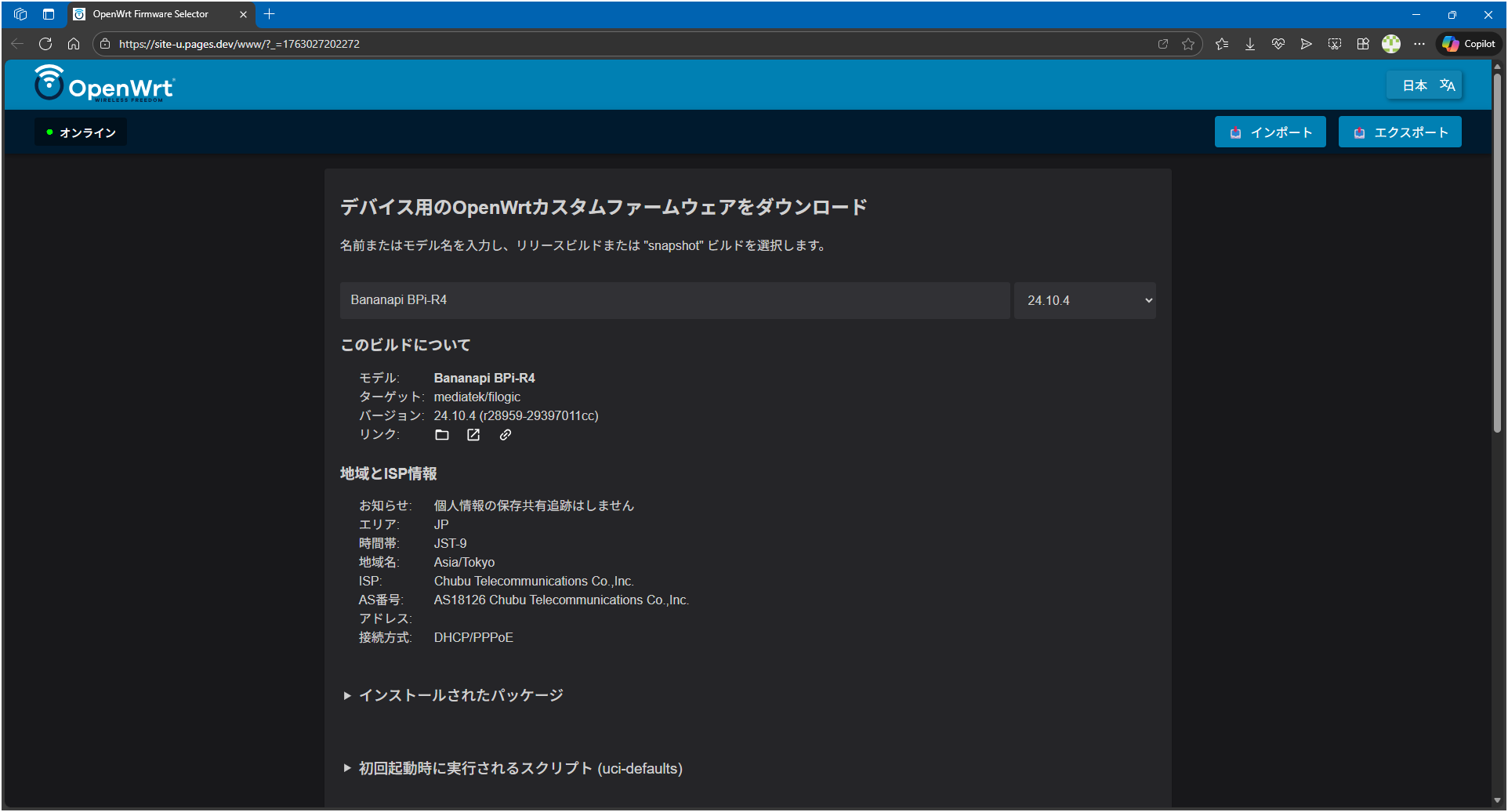Click the インポート button

[x=1270, y=132]
